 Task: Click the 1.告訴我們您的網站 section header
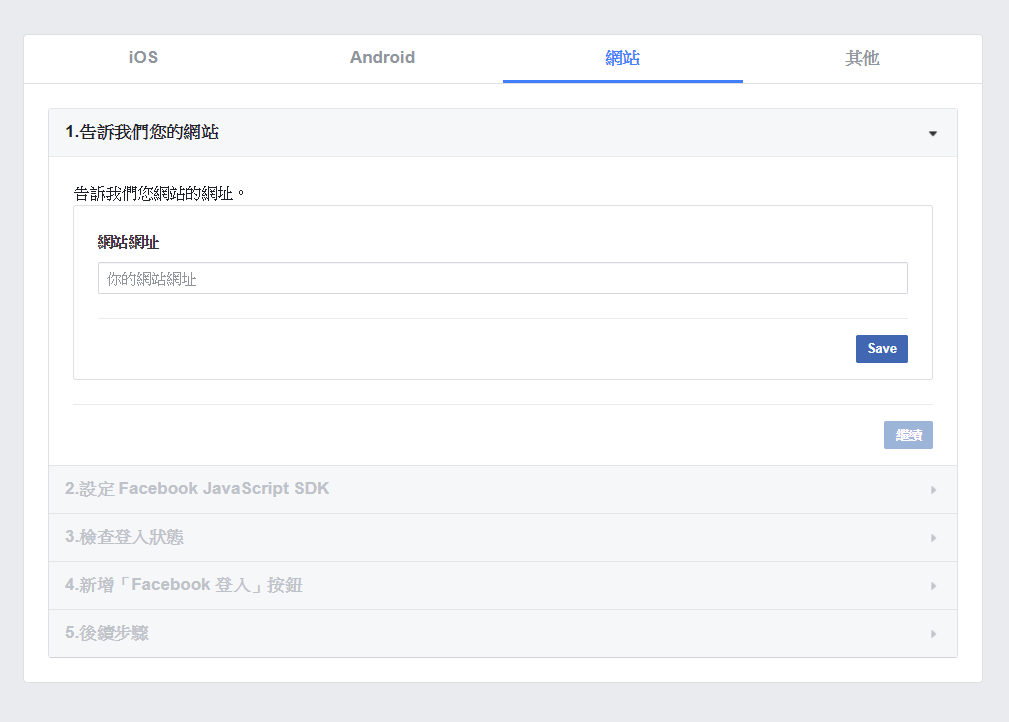pos(503,133)
